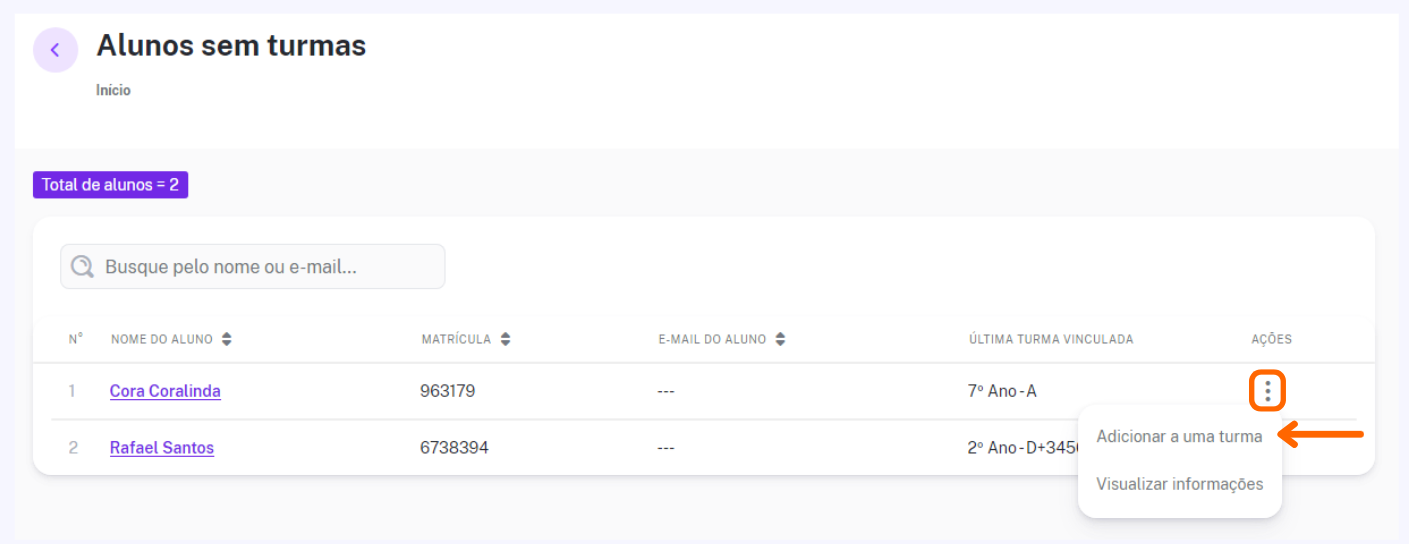
Task: Select matrícula 963179 cell
Action: 447,391
